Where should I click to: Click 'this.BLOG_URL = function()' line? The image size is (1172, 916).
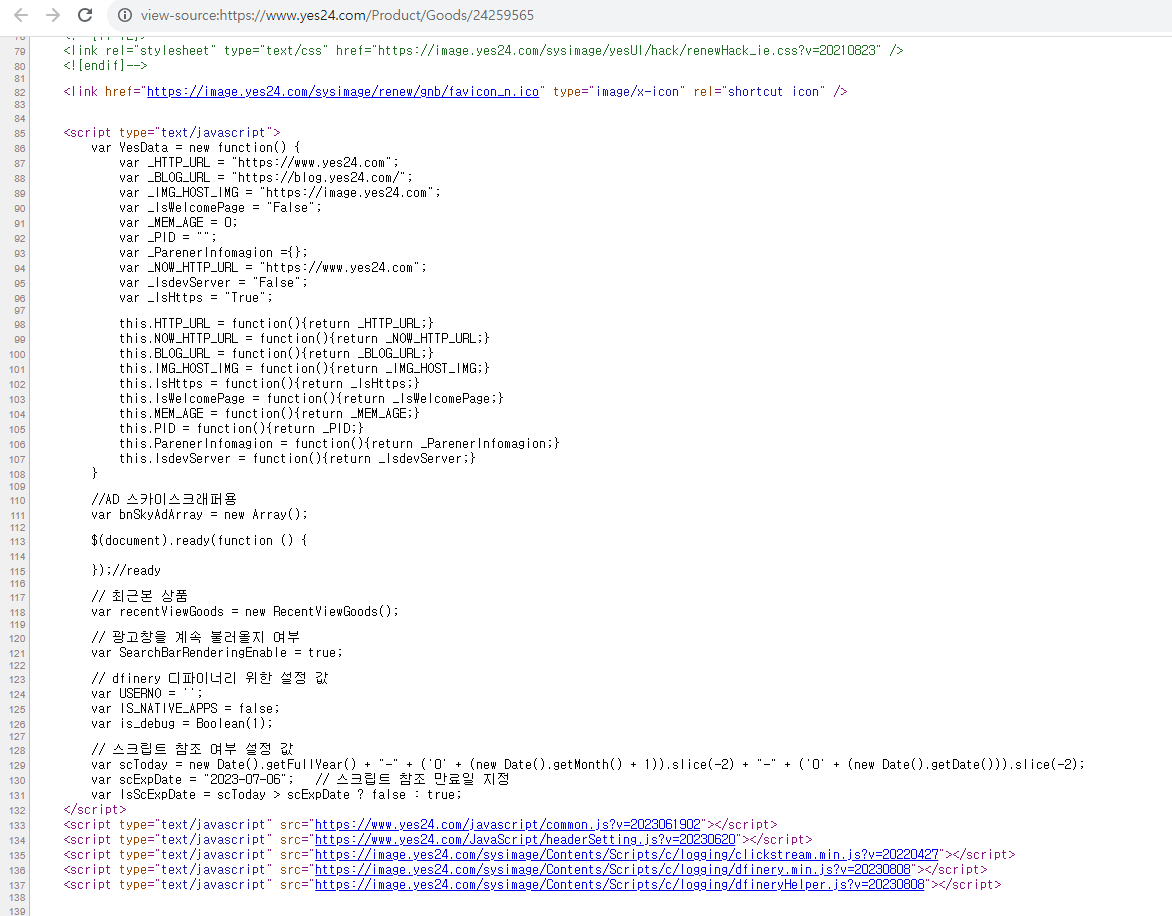pyautogui.click(x=276, y=353)
